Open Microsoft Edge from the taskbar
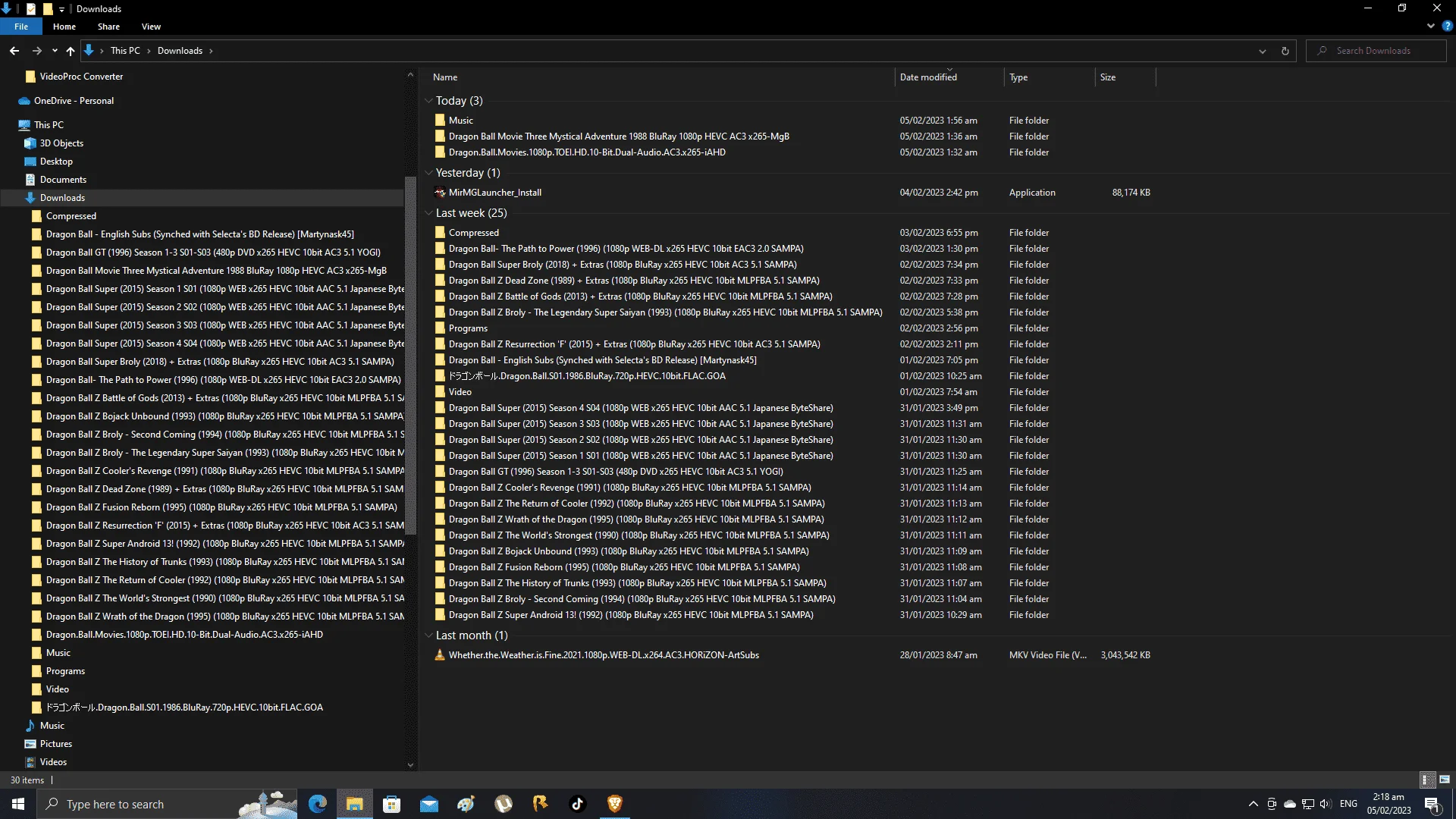Viewport: 1456px width, 819px height. [x=317, y=804]
